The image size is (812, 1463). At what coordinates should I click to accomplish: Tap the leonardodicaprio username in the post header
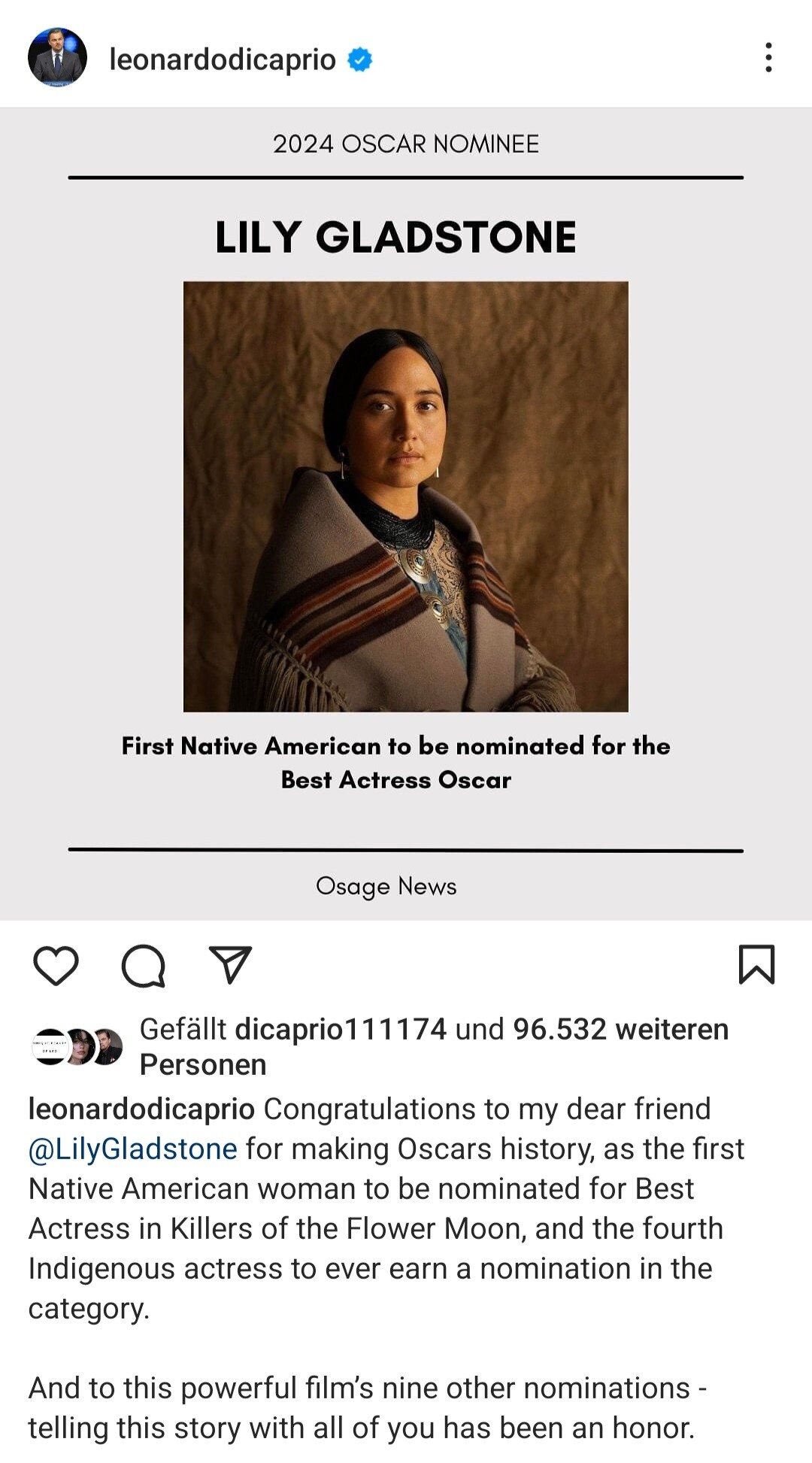(x=223, y=59)
